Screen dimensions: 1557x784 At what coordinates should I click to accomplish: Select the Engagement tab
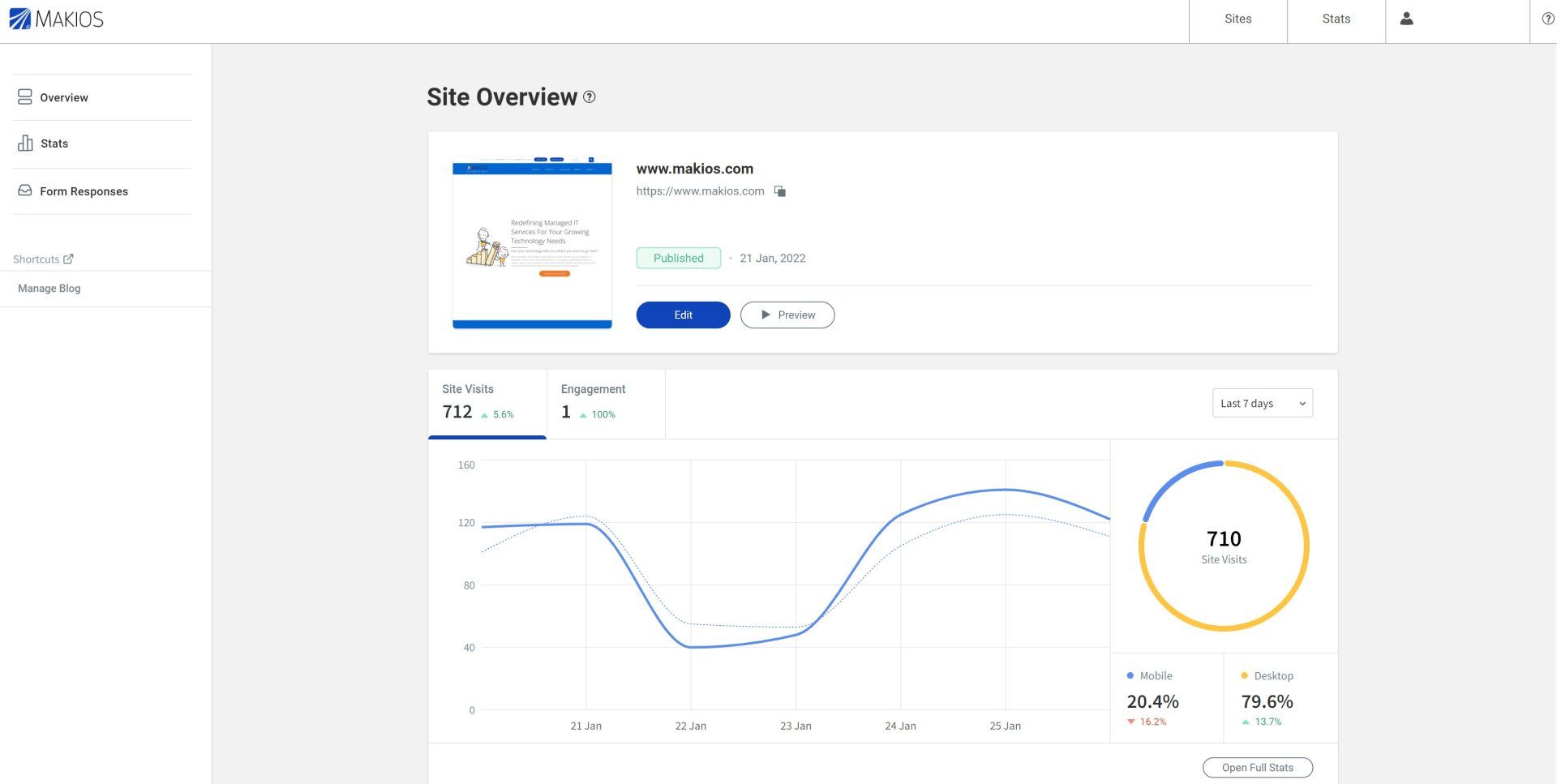606,403
